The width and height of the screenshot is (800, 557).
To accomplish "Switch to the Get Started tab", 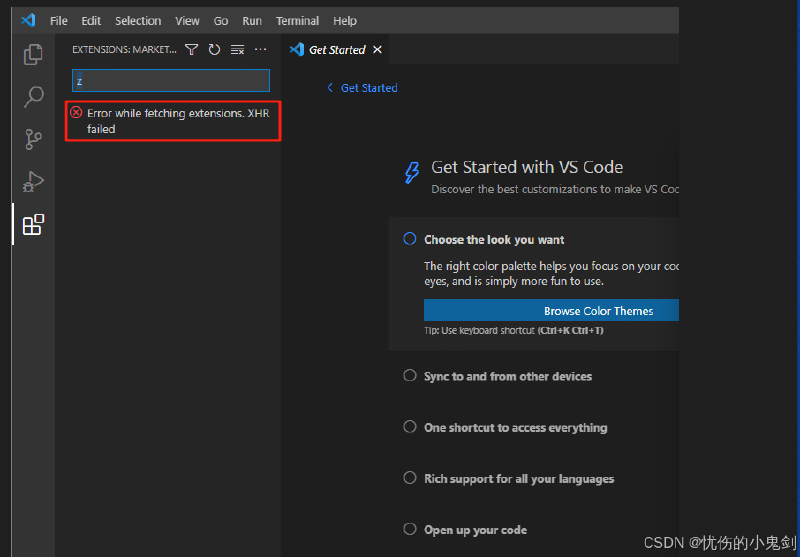I will [336, 49].
